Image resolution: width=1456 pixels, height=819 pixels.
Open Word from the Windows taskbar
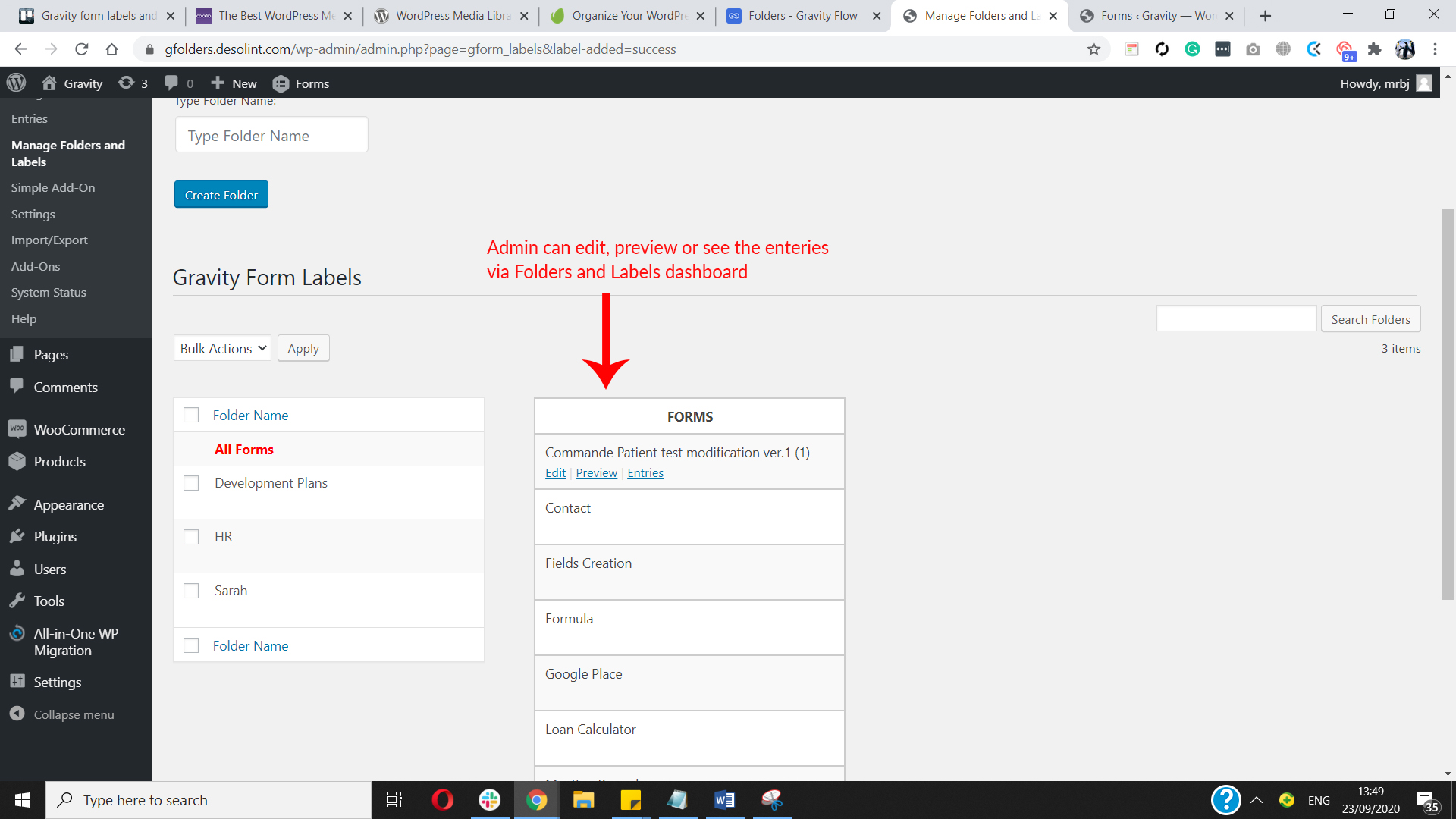click(x=724, y=800)
